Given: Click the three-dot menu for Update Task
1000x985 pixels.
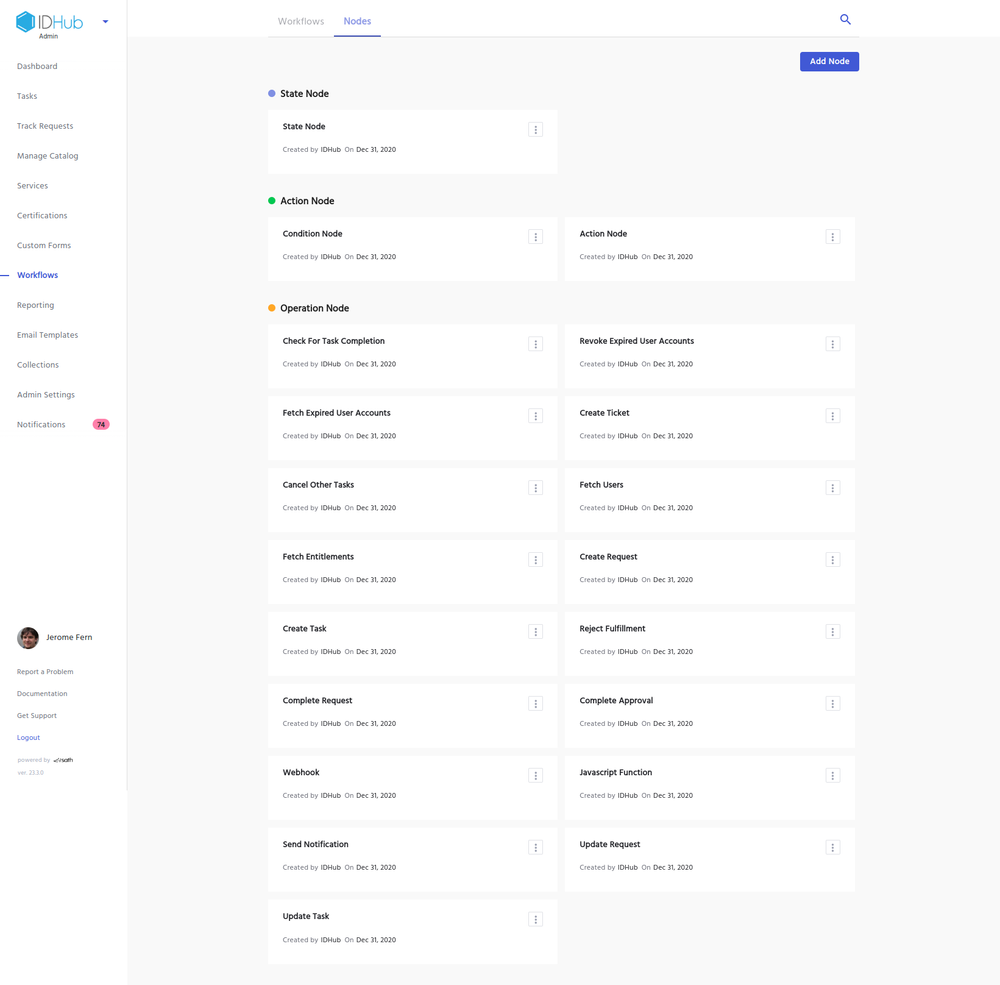Looking at the screenshot, I should coord(535,919).
